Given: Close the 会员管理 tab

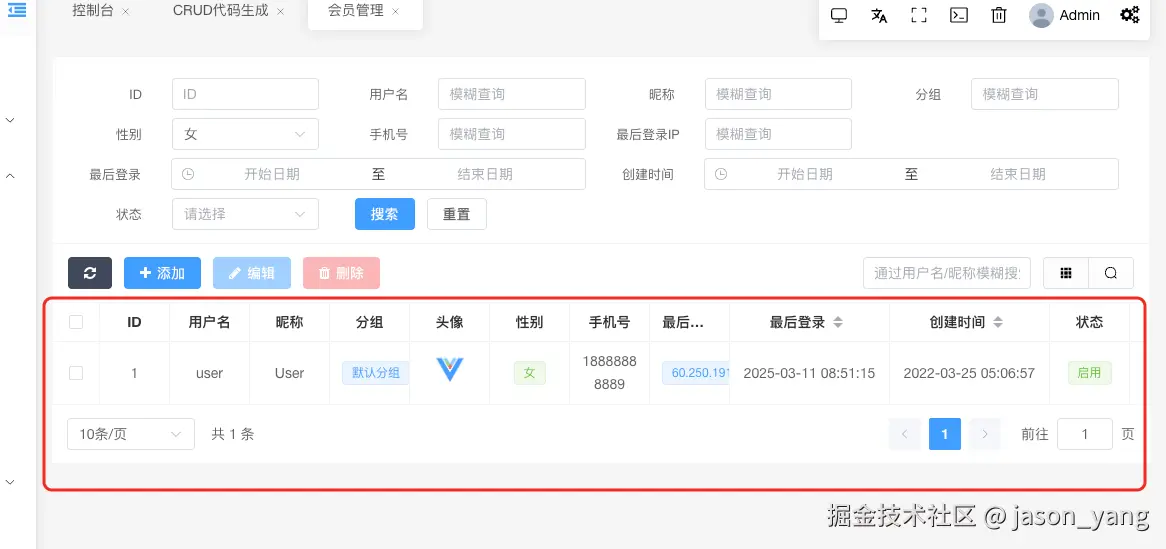Looking at the screenshot, I should coord(396,12).
